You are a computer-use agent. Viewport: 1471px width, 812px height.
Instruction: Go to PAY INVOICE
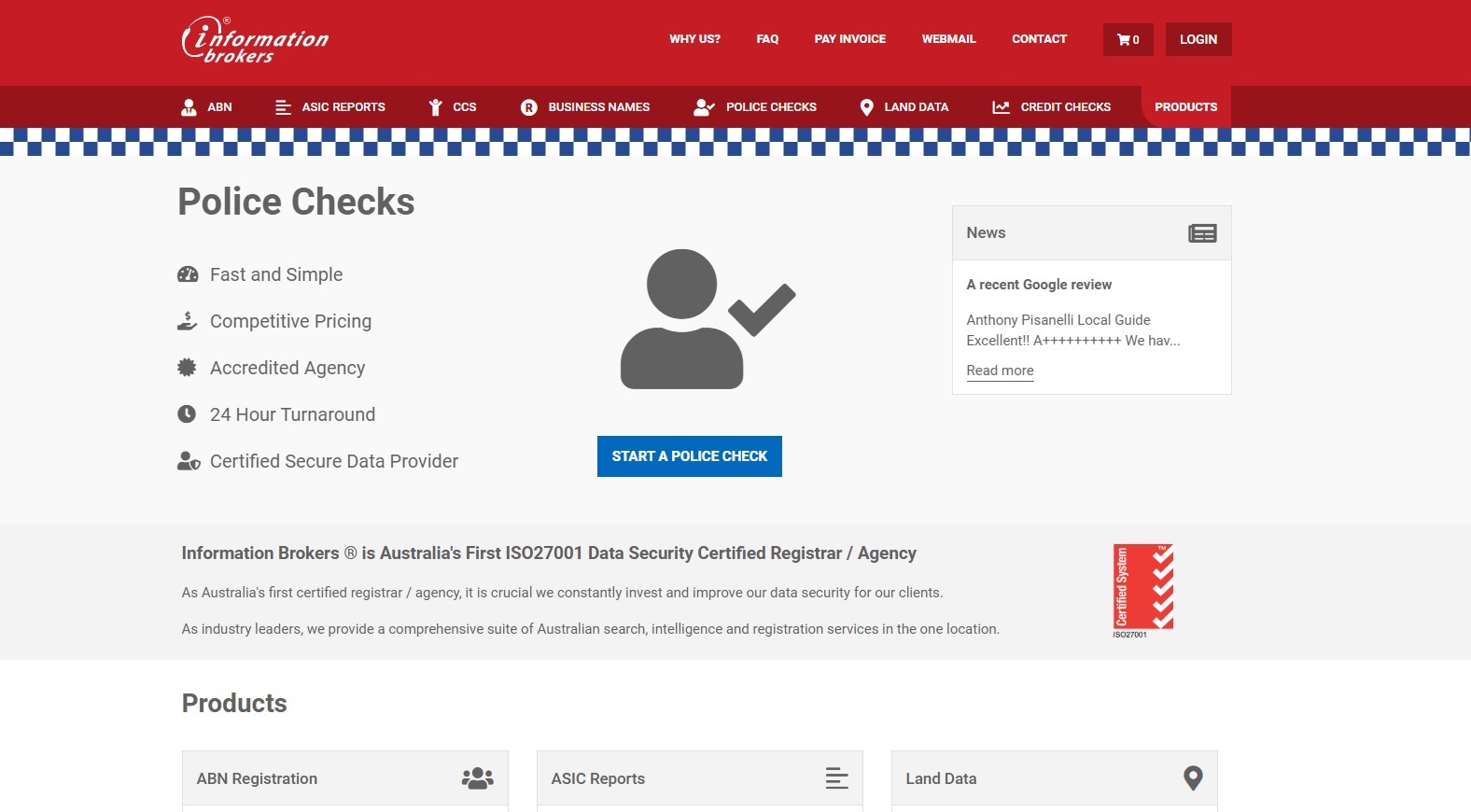(850, 39)
